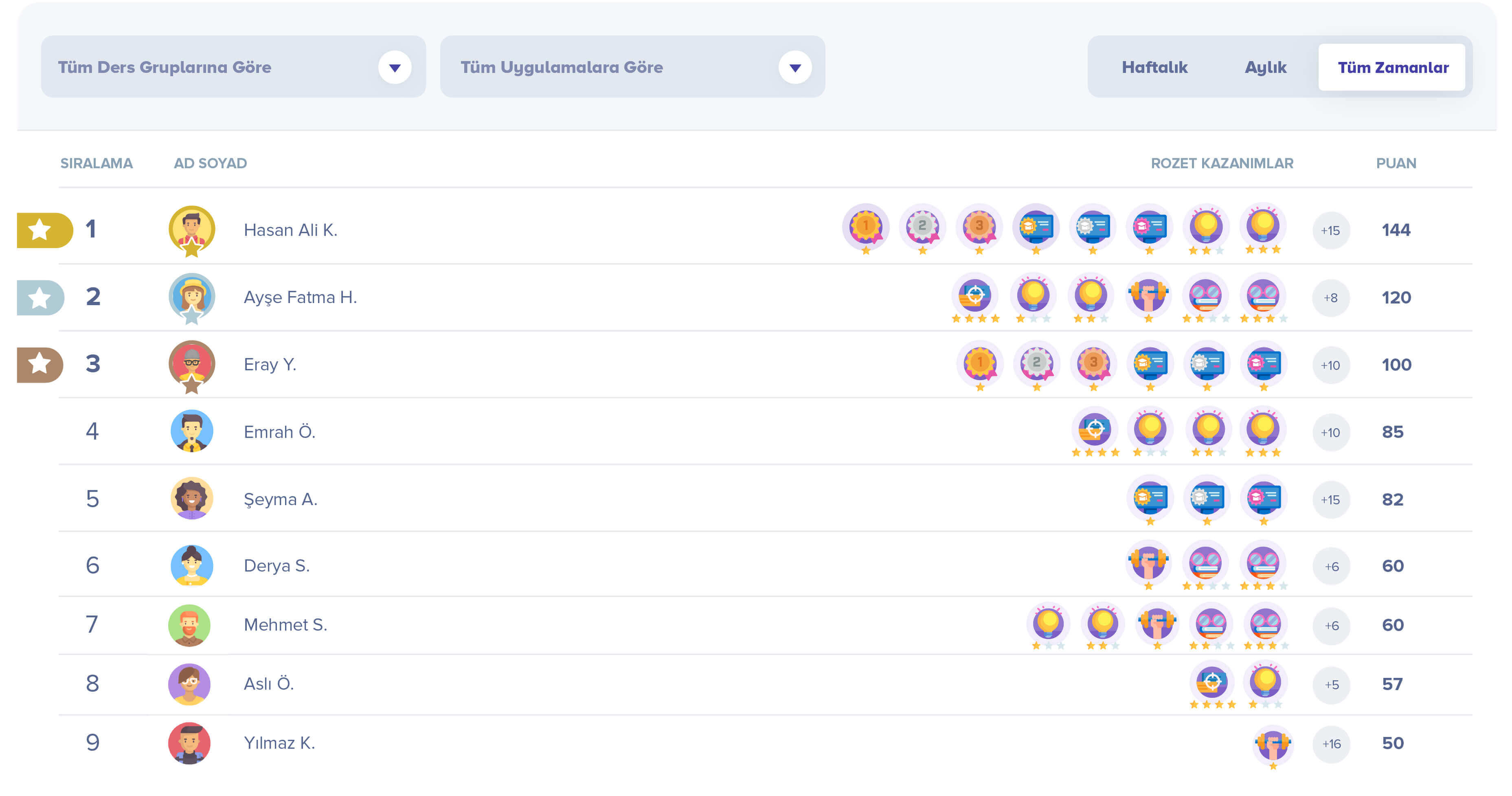Open Tüm Ders Gruplarına Göre dropdown arrow
This screenshot has height=796, width=1512.
coord(395,68)
